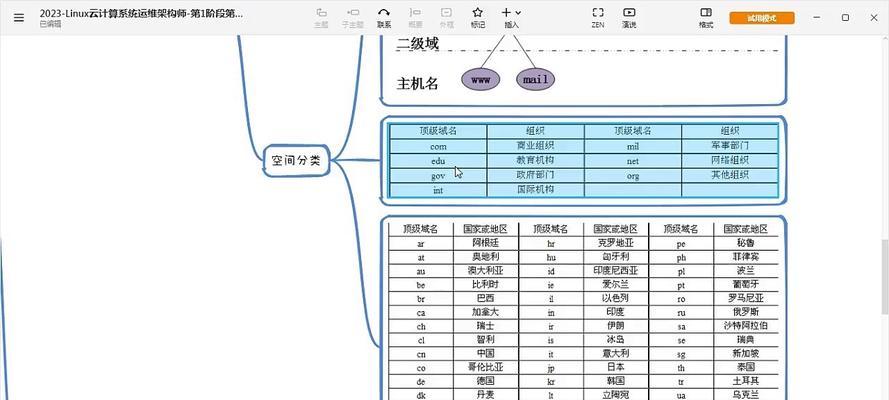Click the com cell in table
The image size is (889, 400).
pyautogui.click(x=438, y=146)
